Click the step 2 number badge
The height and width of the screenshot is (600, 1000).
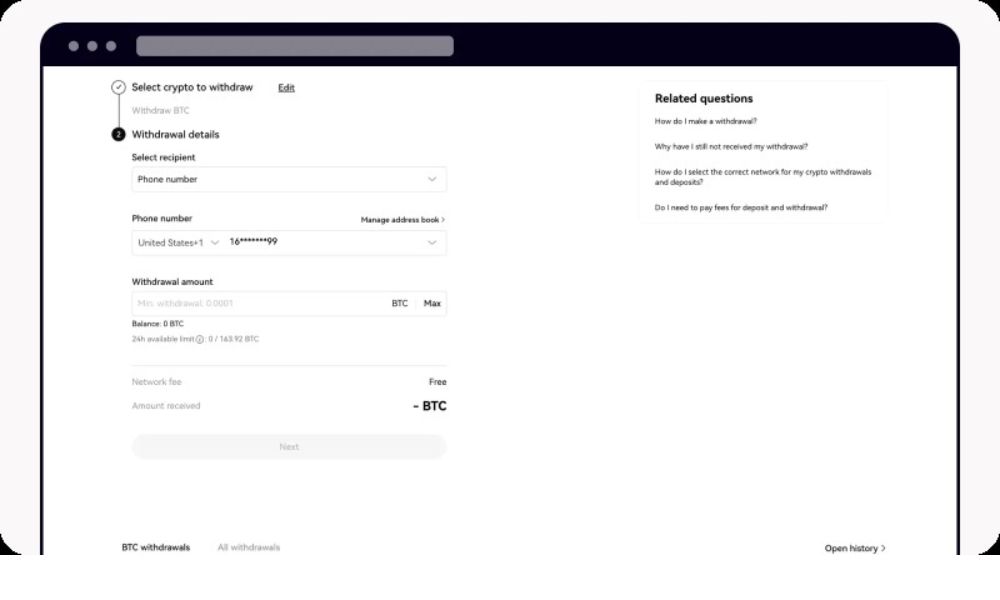click(119, 134)
